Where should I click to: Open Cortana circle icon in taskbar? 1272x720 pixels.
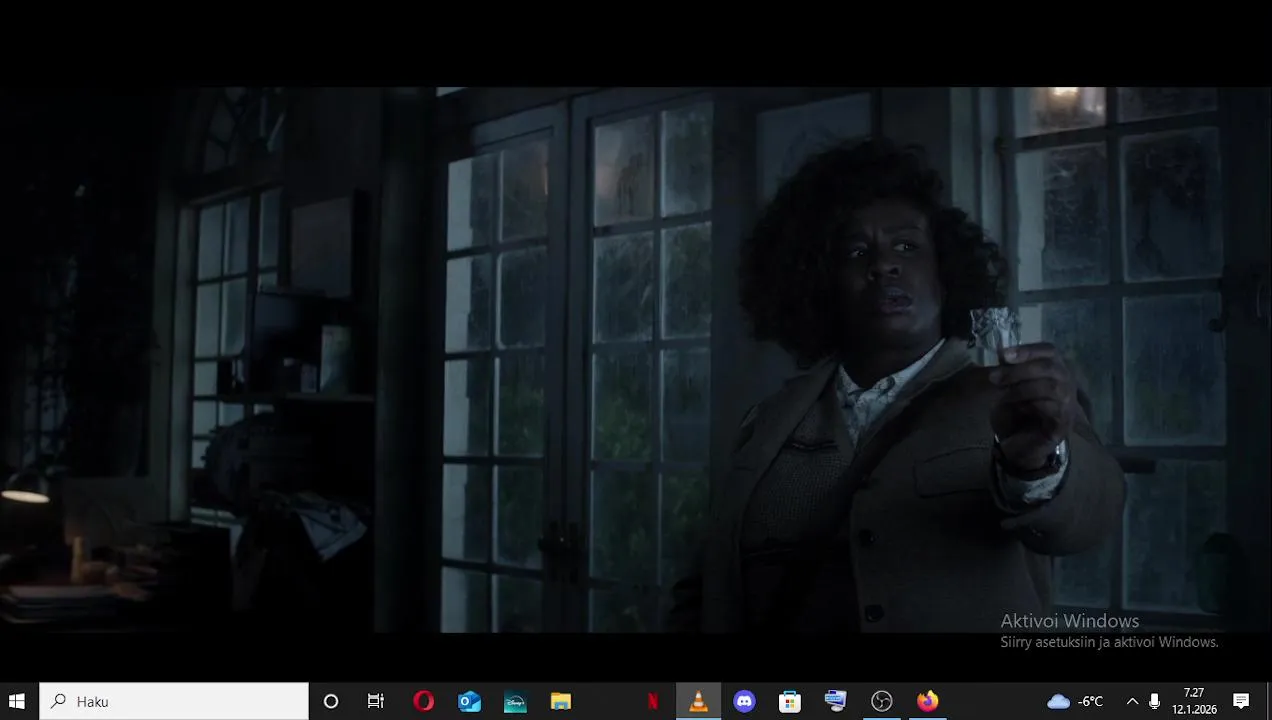[x=331, y=701]
